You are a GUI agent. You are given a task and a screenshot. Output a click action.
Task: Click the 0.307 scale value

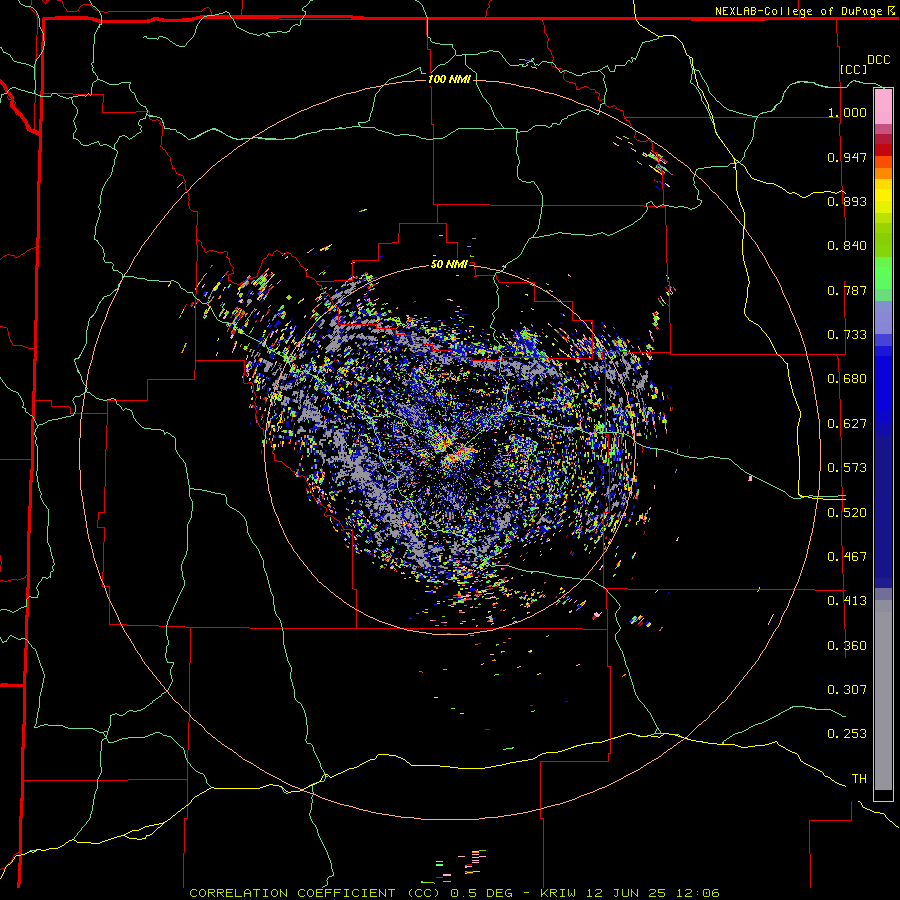pos(847,690)
